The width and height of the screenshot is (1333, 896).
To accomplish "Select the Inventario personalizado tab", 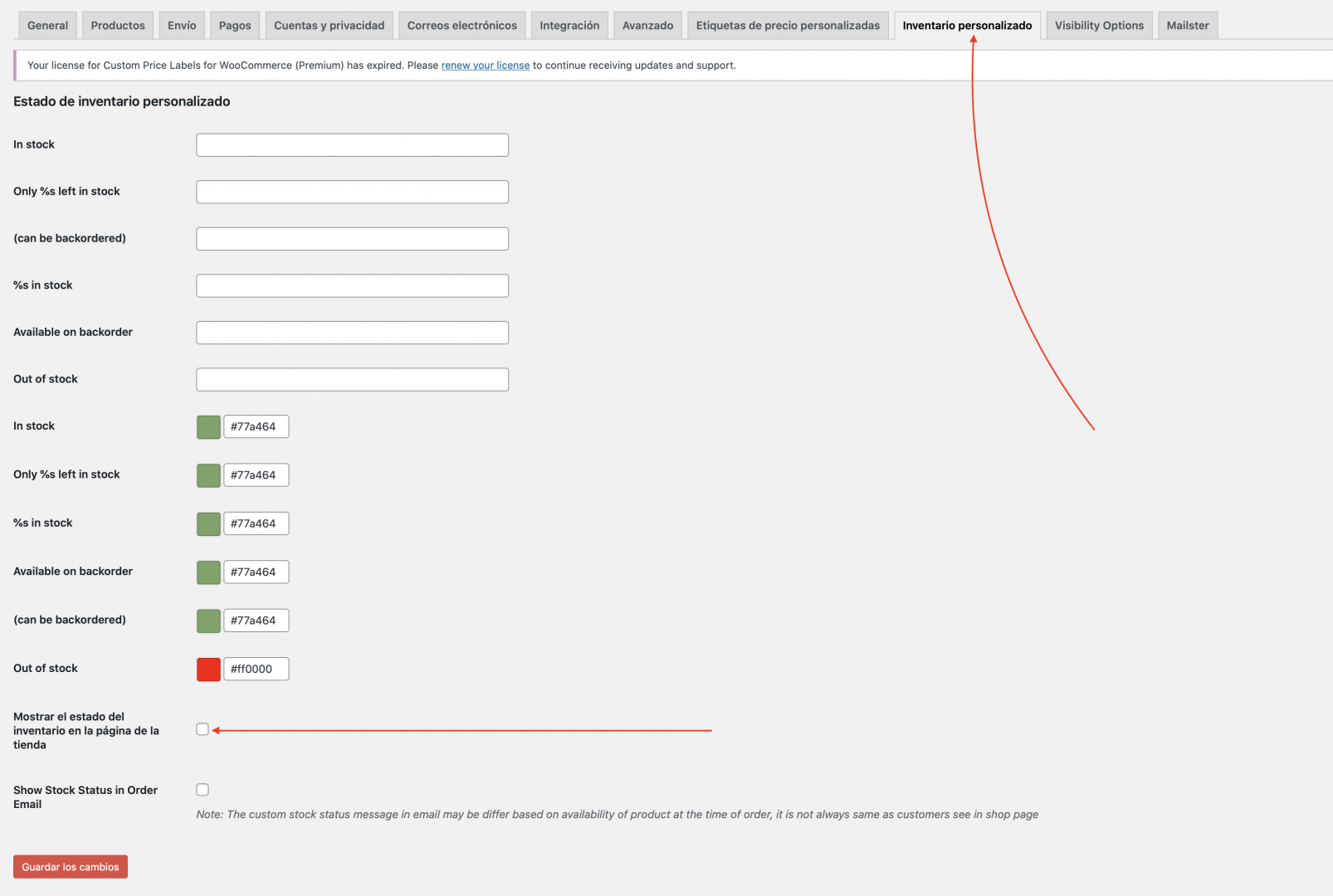I will [967, 26].
